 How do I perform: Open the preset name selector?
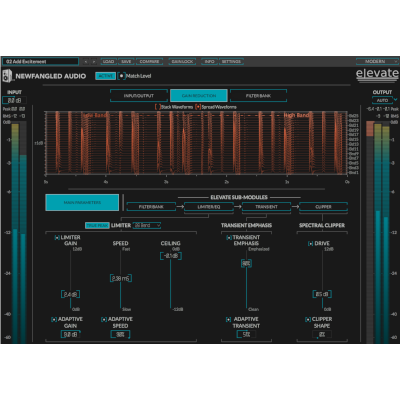pos(41,62)
